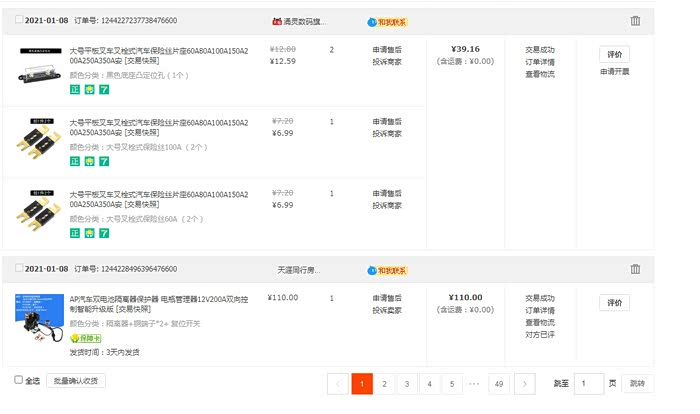Click the 7-day return badge under 100A fuse
This screenshot has width=700, height=414.
point(103,161)
